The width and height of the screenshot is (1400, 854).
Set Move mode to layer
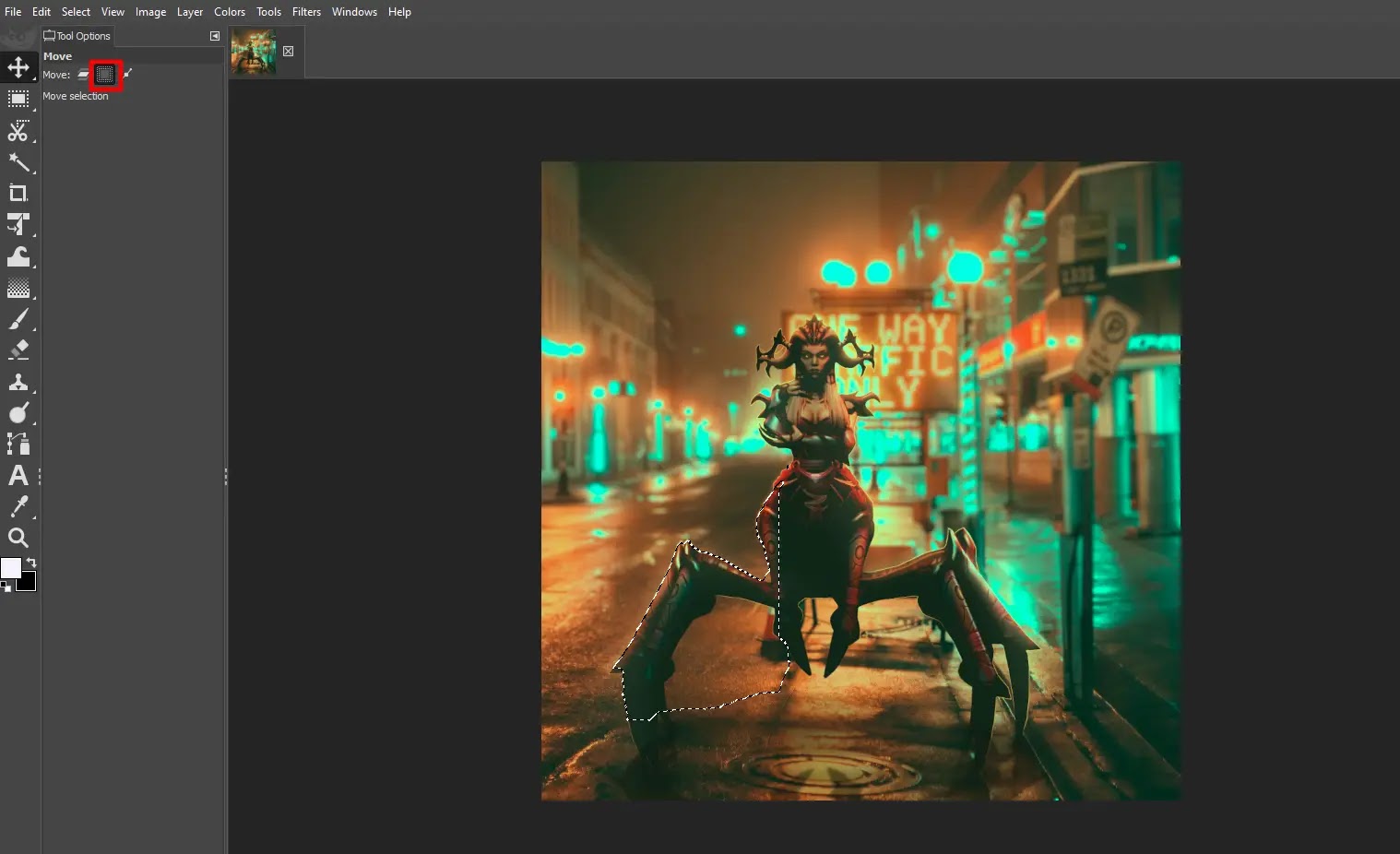[x=84, y=75]
